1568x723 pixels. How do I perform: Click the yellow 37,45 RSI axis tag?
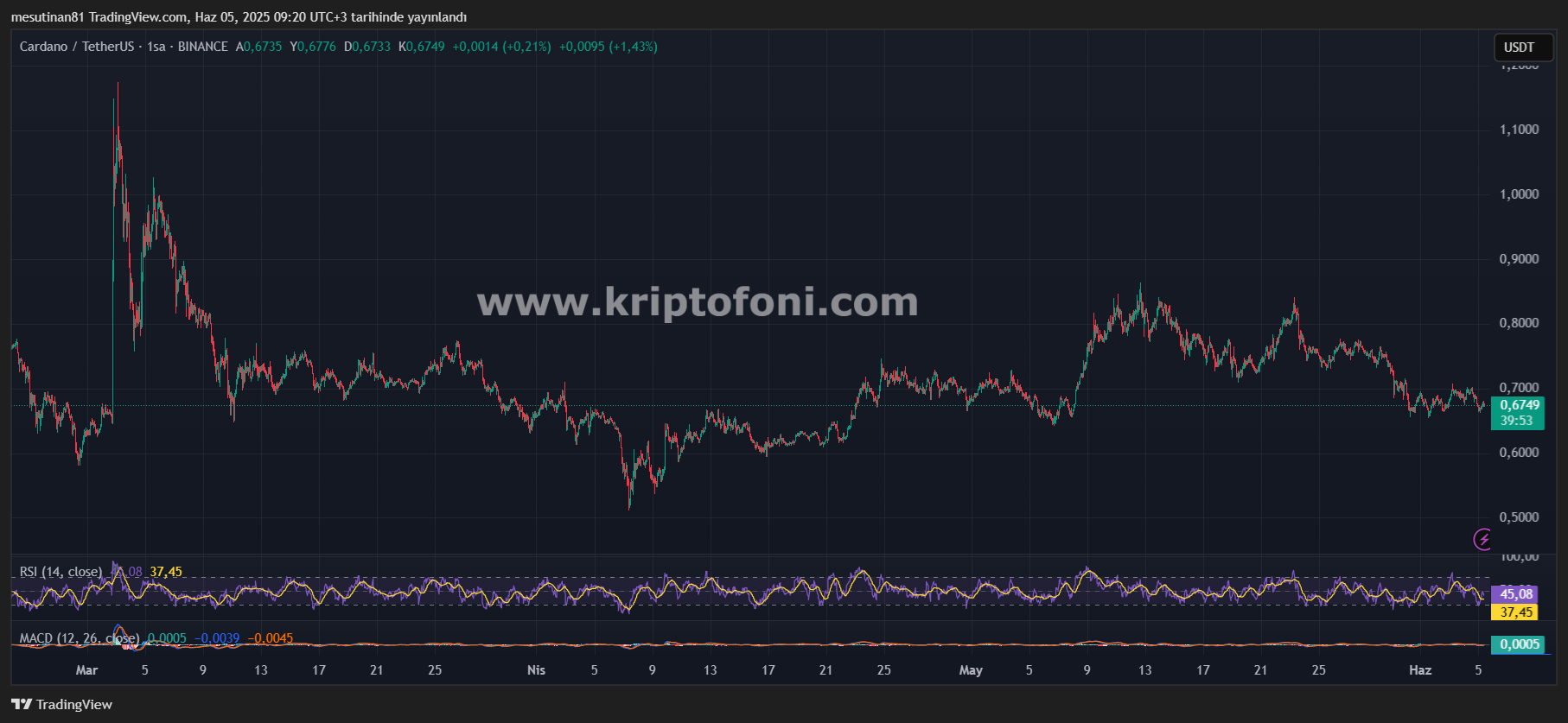click(1514, 612)
